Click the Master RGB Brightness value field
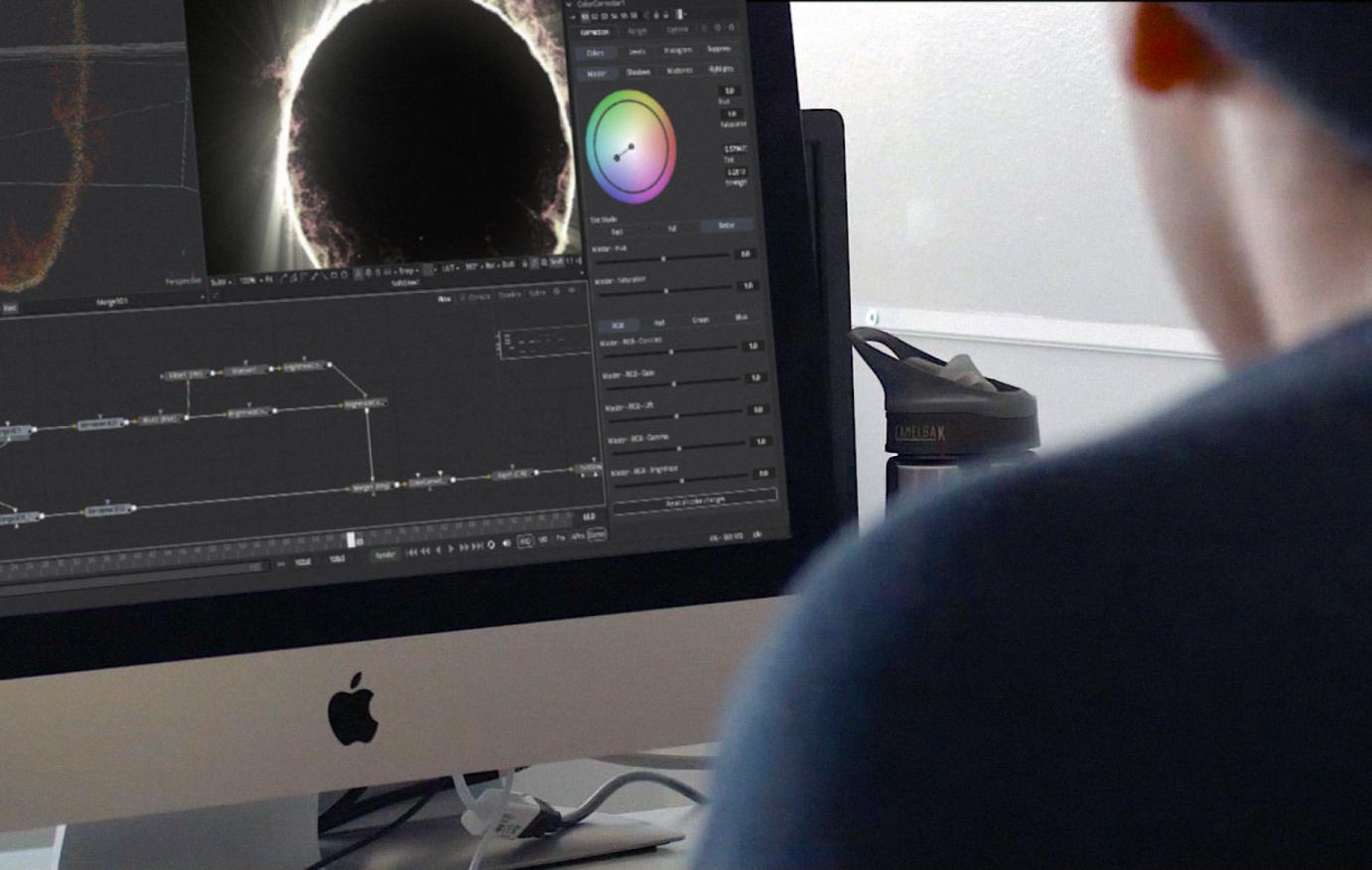1372x870 pixels. (x=762, y=473)
